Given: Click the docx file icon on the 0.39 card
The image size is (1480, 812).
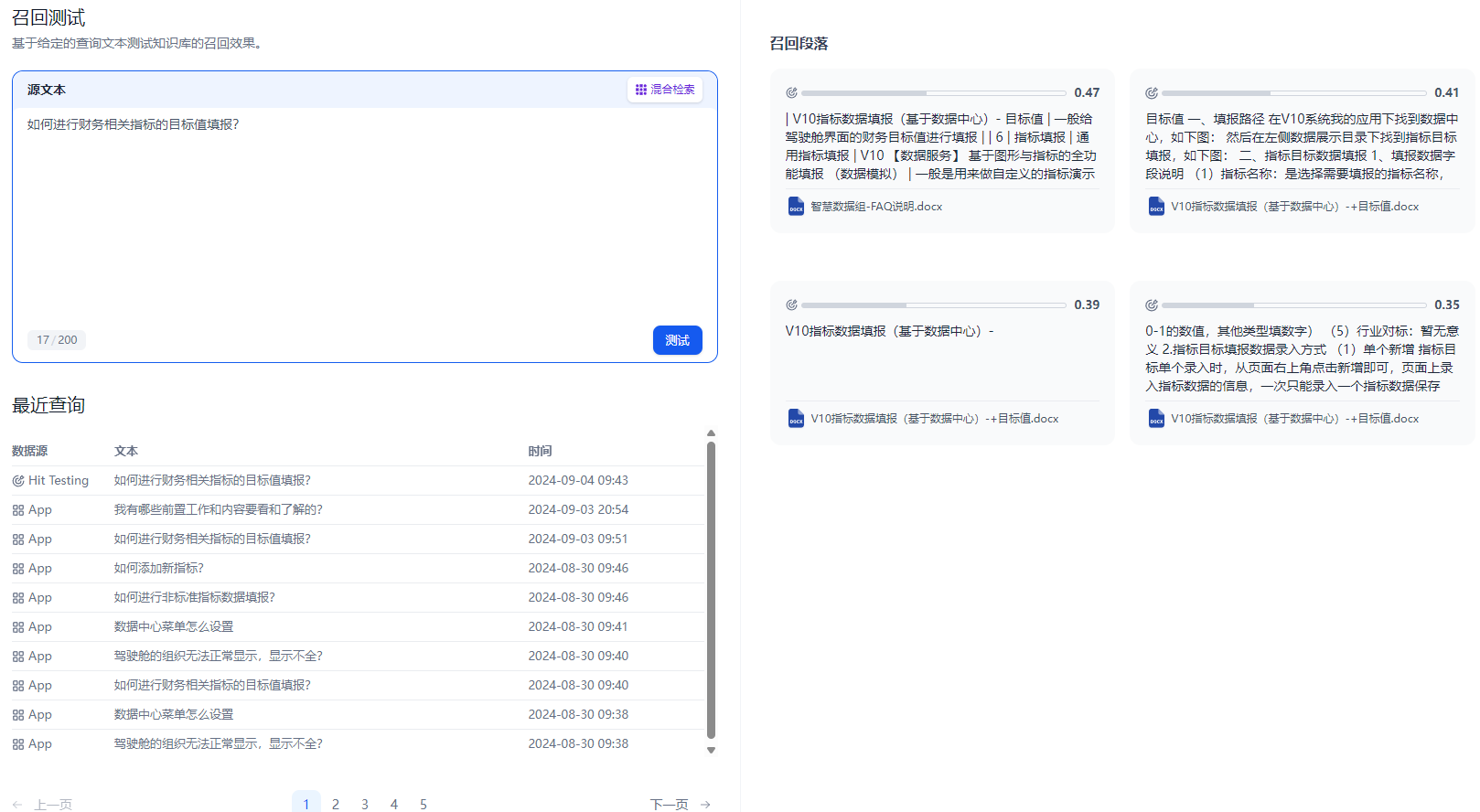Looking at the screenshot, I should point(796,419).
